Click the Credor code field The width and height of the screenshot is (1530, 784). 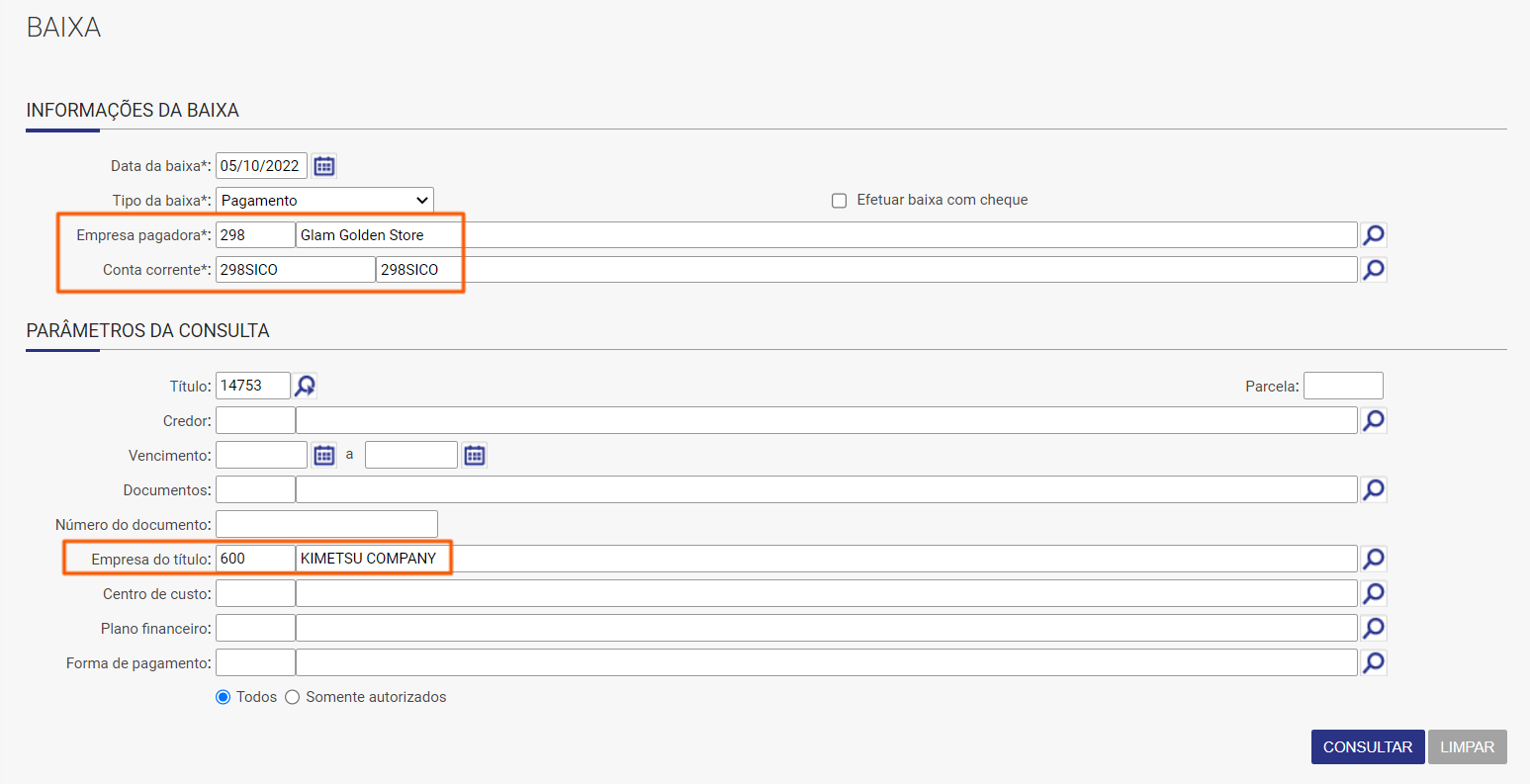click(255, 420)
